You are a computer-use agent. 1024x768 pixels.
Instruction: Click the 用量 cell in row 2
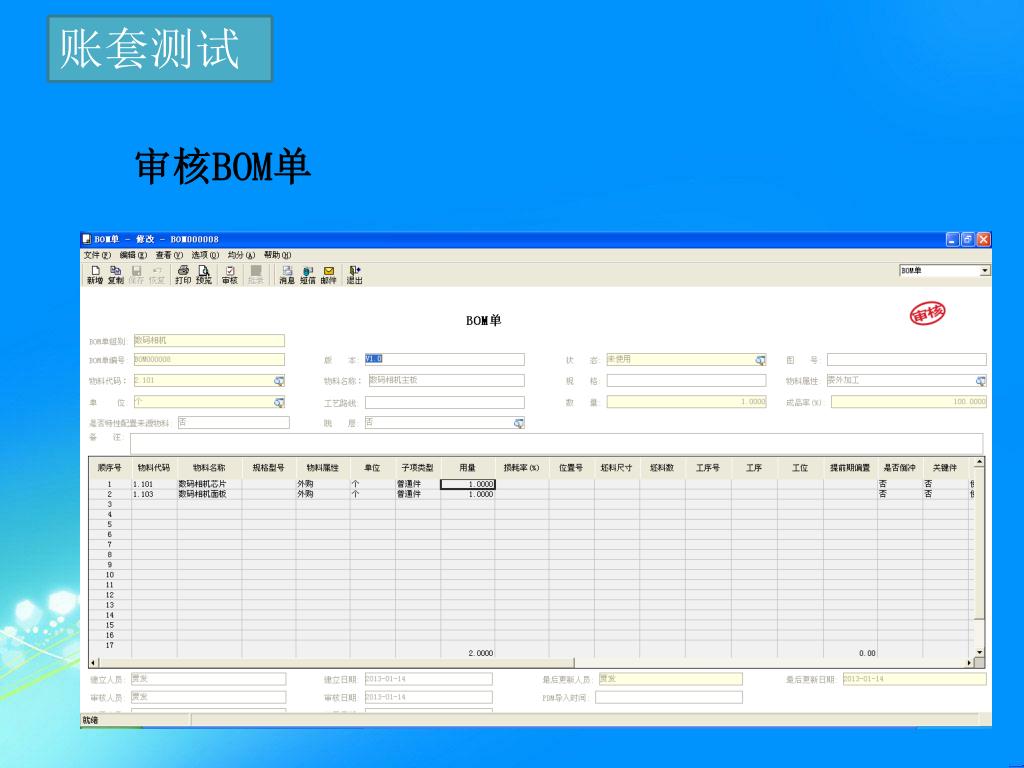pyautogui.click(x=468, y=494)
